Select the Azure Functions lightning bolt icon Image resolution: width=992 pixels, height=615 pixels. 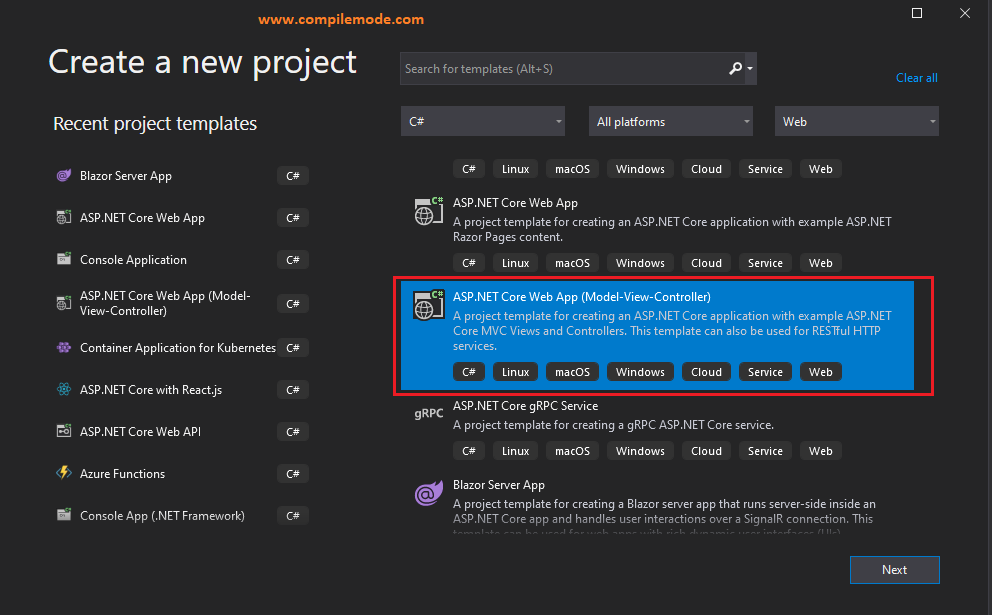pyautogui.click(x=65, y=473)
